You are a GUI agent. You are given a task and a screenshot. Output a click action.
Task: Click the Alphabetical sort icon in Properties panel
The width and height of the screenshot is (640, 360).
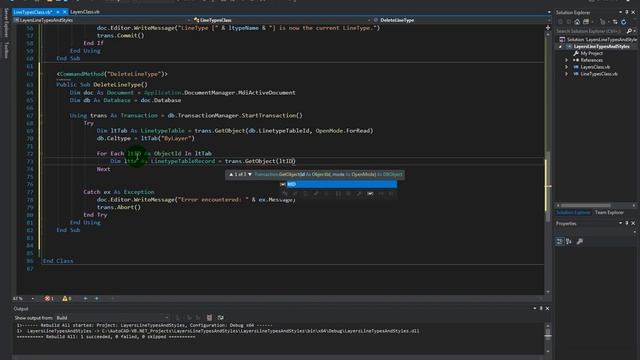[569, 242]
